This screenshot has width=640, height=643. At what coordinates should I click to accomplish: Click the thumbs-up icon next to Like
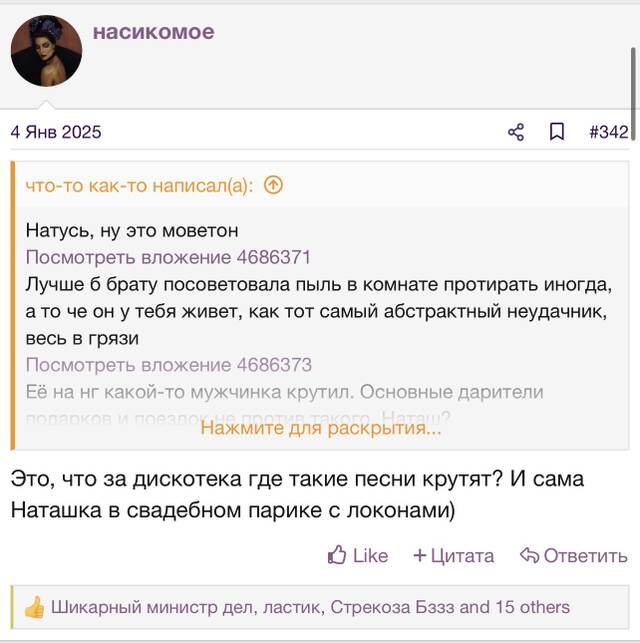tap(337, 555)
